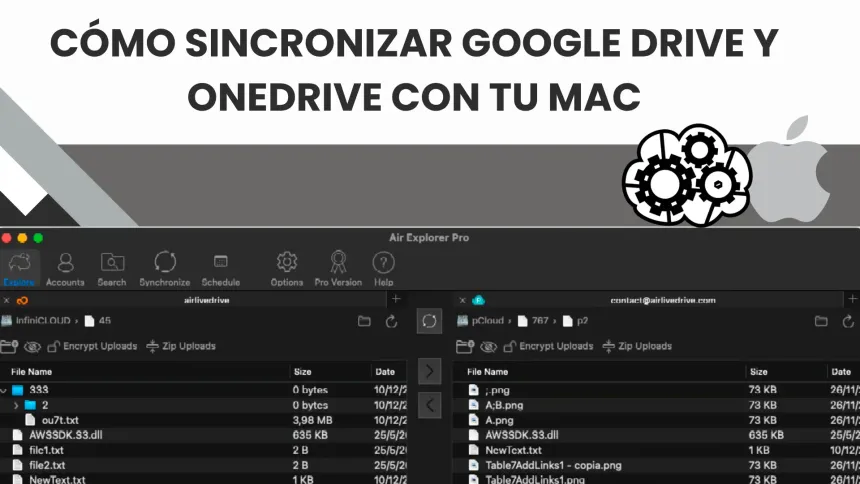860x484 pixels.
Task: Open Options gear in toolbar
Action: (286, 269)
